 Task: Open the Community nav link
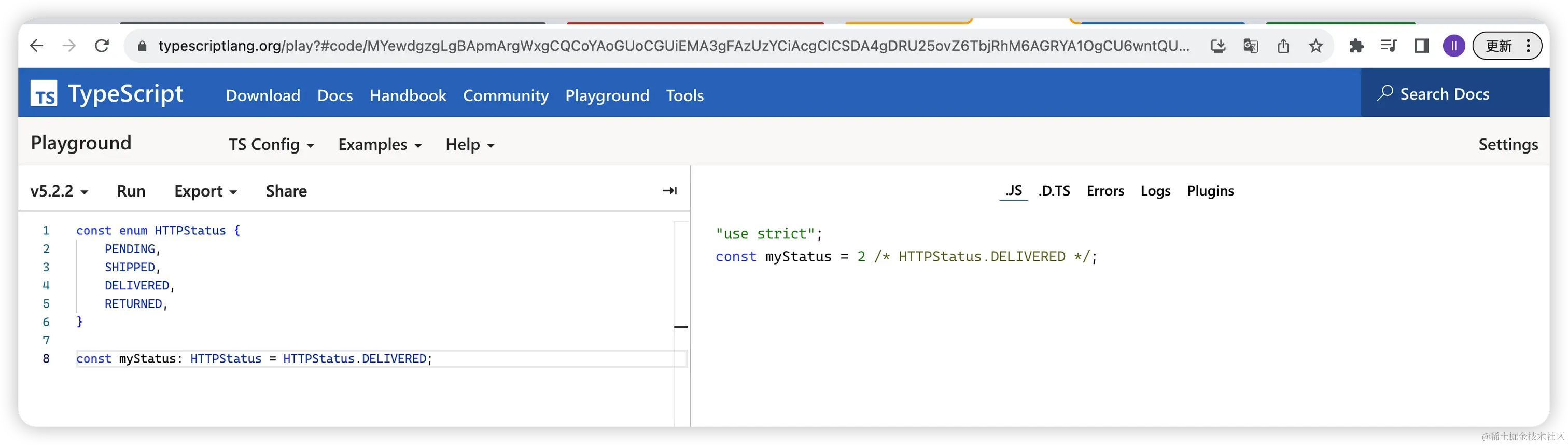click(x=506, y=95)
